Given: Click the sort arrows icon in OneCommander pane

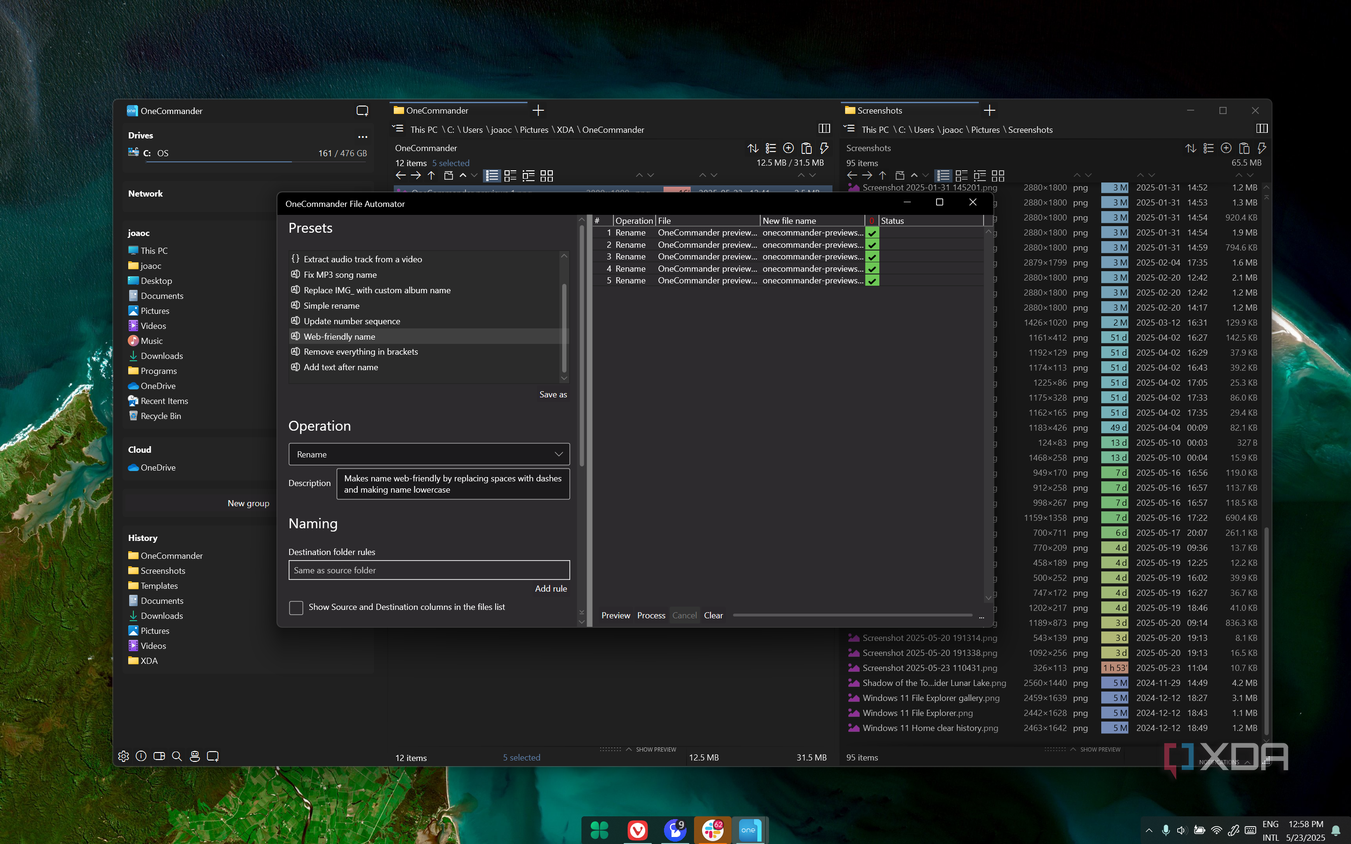Looking at the screenshot, I should point(753,148).
